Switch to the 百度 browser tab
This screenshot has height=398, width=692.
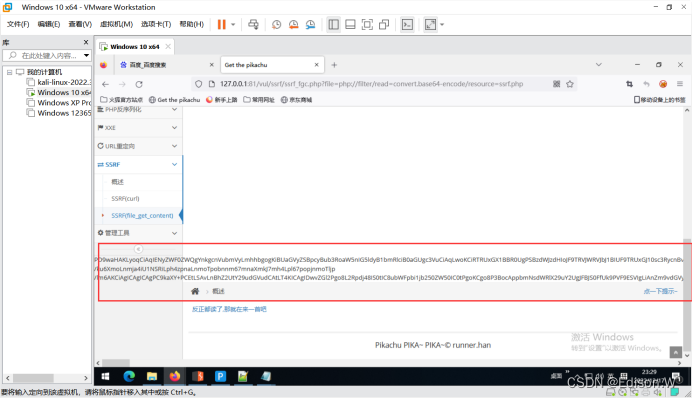164,65
